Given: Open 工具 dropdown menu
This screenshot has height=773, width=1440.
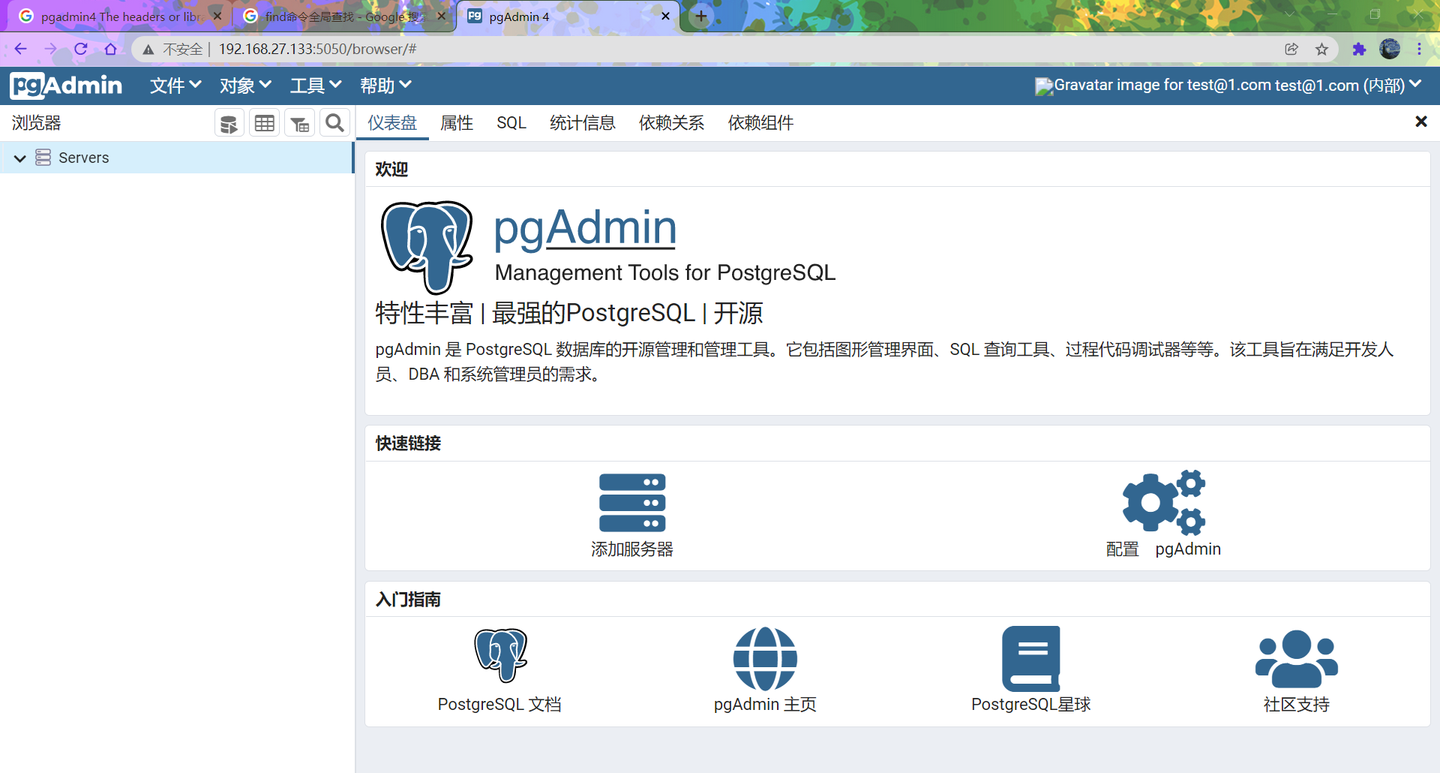Looking at the screenshot, I should [x=316, y=86].
